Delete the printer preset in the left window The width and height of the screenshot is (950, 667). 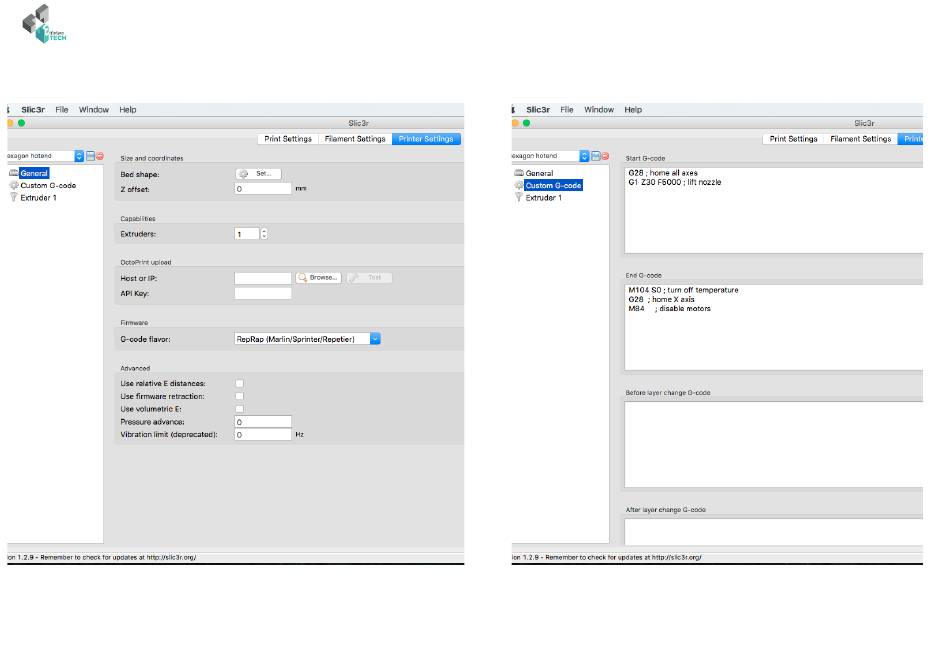point(100,156)
